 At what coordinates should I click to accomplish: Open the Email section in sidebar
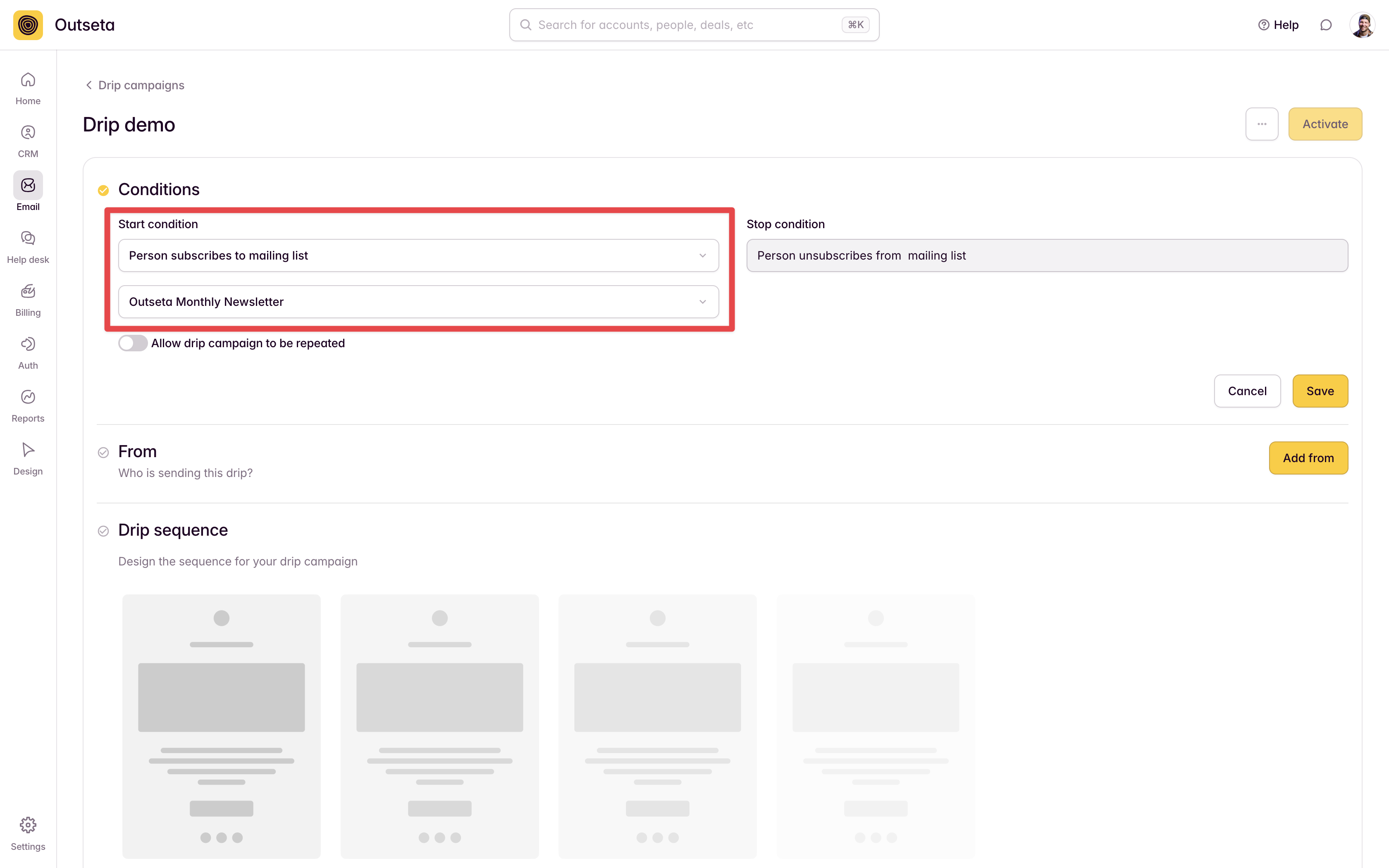coord(28,192)
